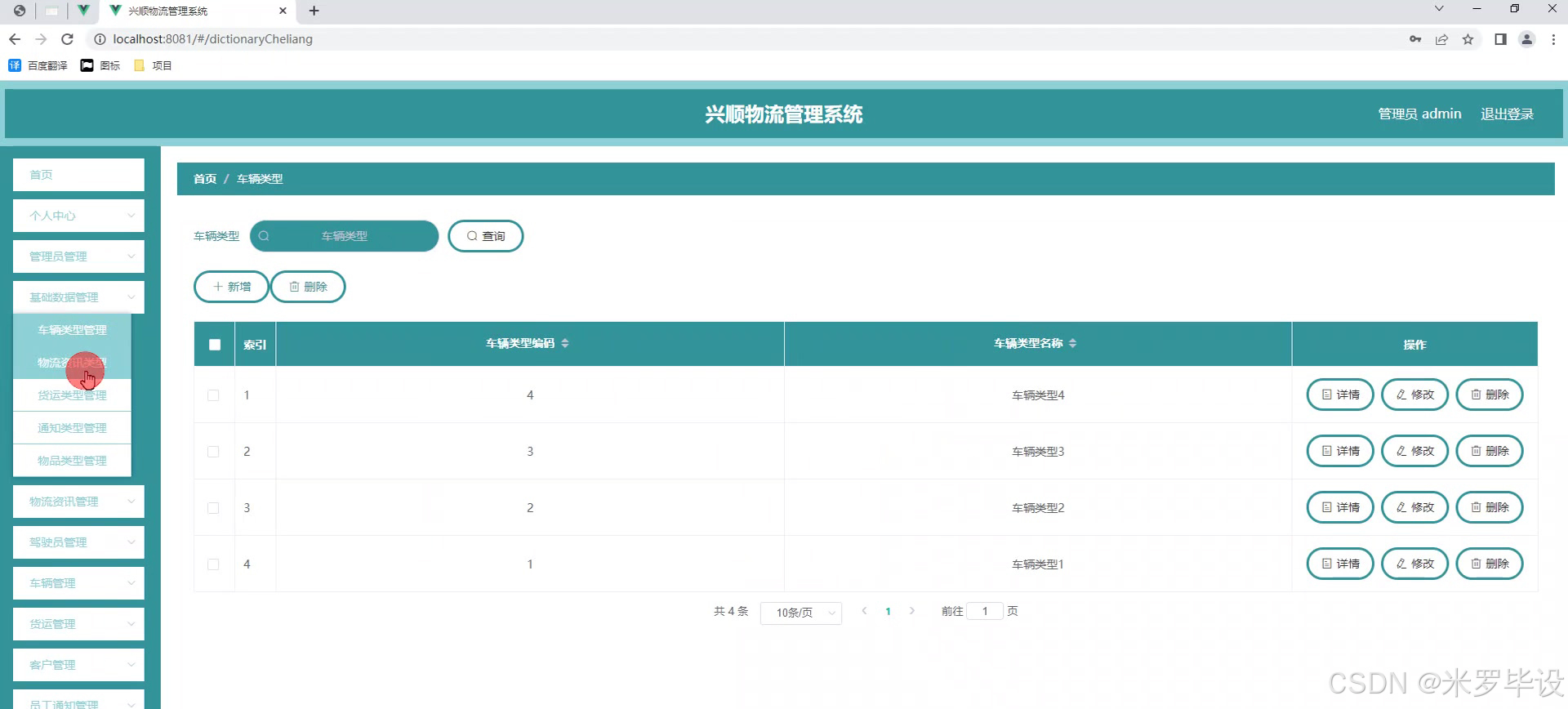Open a new browser tab with the plus icon
This screenshot has height=709, width=1568.
pyautogui.click(x=314, y=11)
